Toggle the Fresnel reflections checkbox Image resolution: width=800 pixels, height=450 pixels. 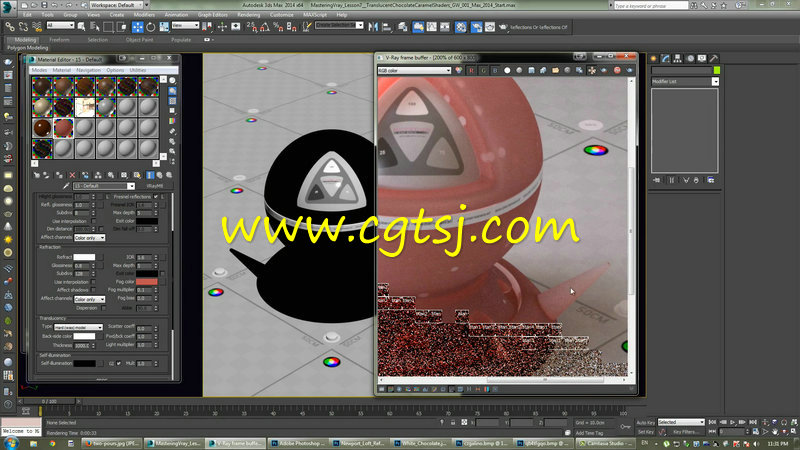click(x=156, y=196)
